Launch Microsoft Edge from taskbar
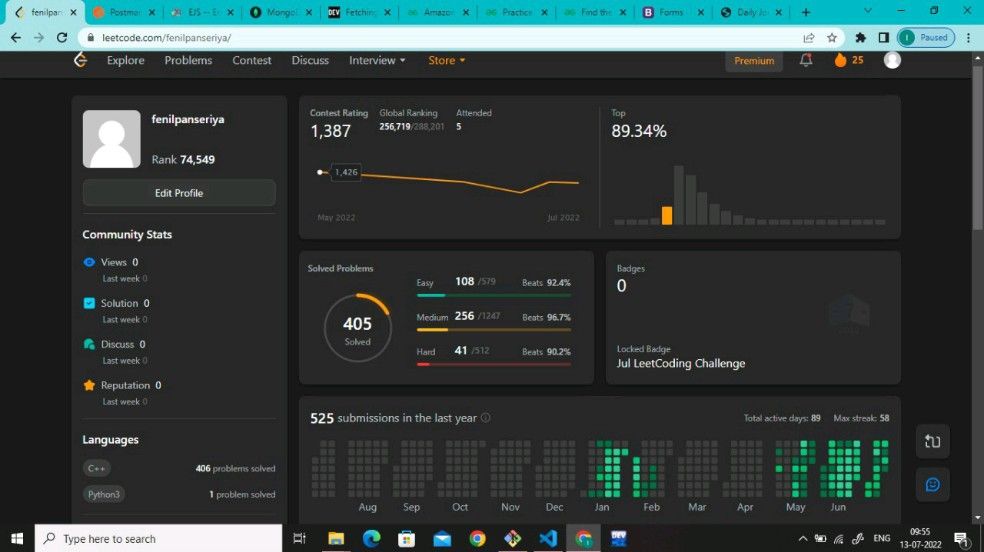The width and height of the screenshot is (984, 552). 372,538
